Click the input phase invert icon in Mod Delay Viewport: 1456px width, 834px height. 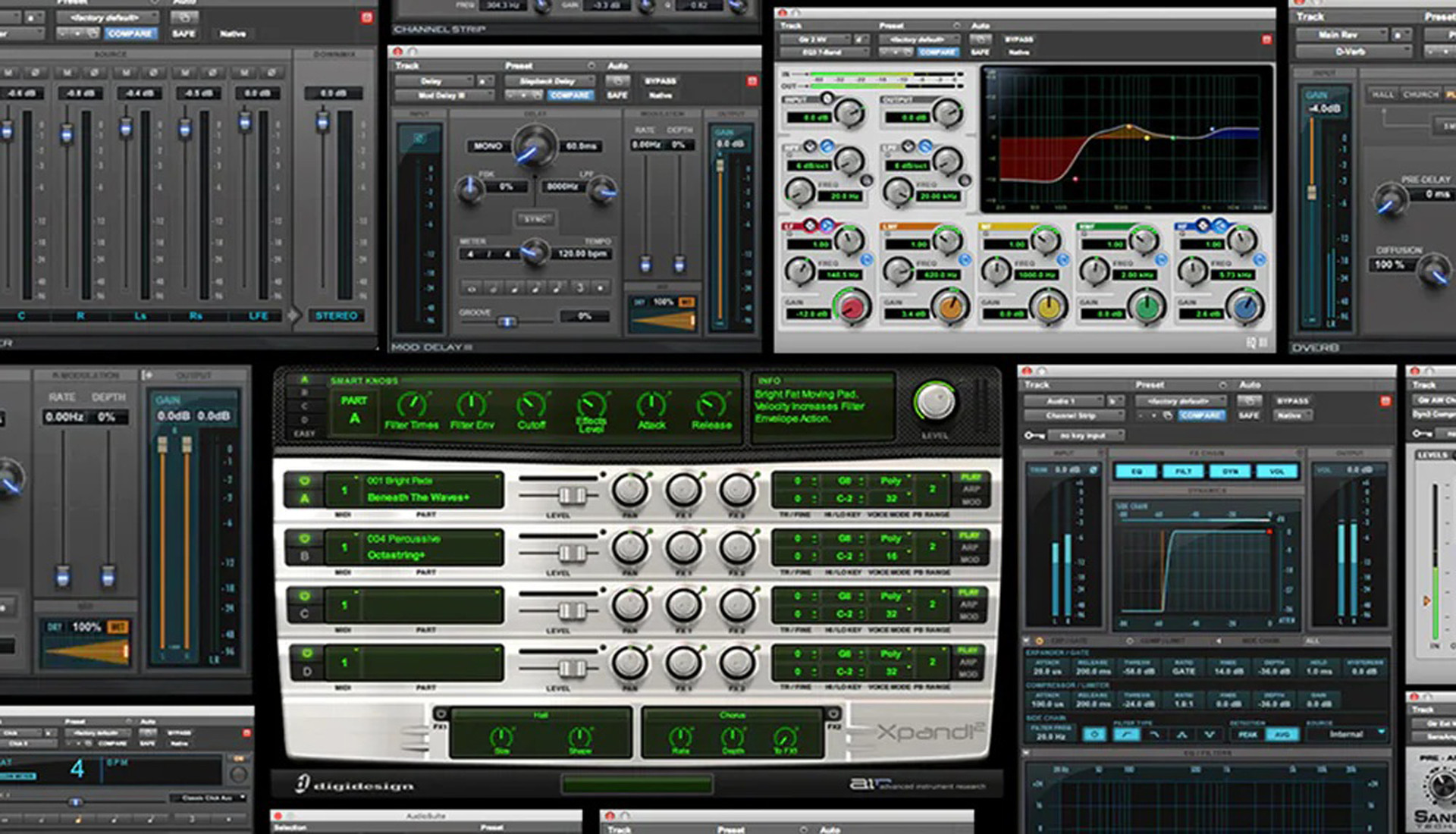[419, 139]
